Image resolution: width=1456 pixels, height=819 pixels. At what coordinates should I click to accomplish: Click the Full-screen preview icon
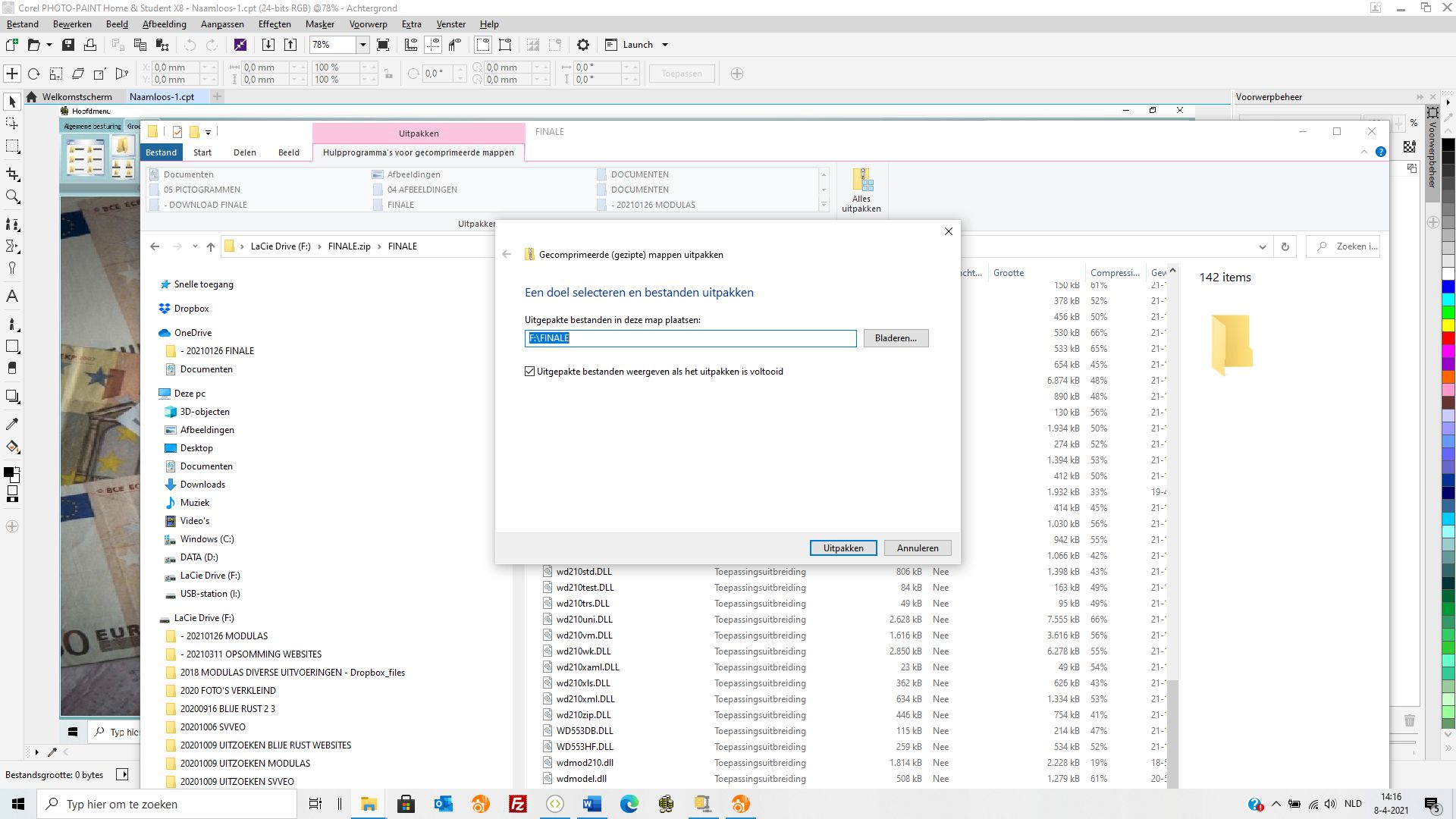pos(383,45)
